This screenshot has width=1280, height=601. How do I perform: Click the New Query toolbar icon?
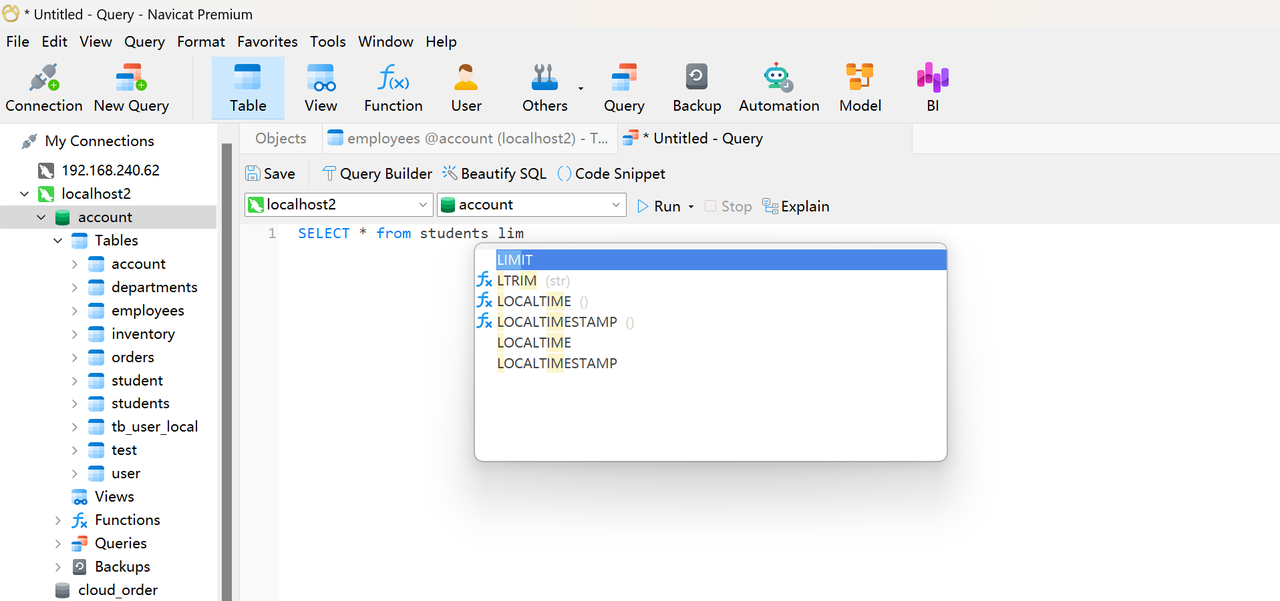click(x=131, y=88)
